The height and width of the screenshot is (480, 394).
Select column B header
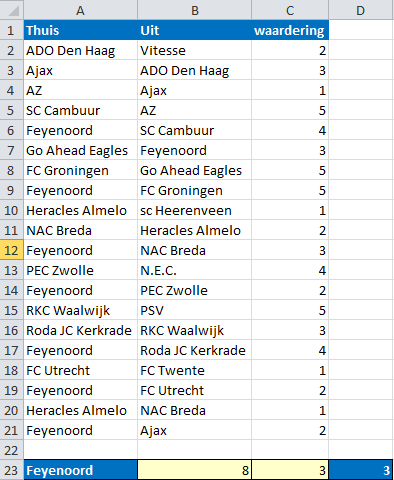point(194,10)
